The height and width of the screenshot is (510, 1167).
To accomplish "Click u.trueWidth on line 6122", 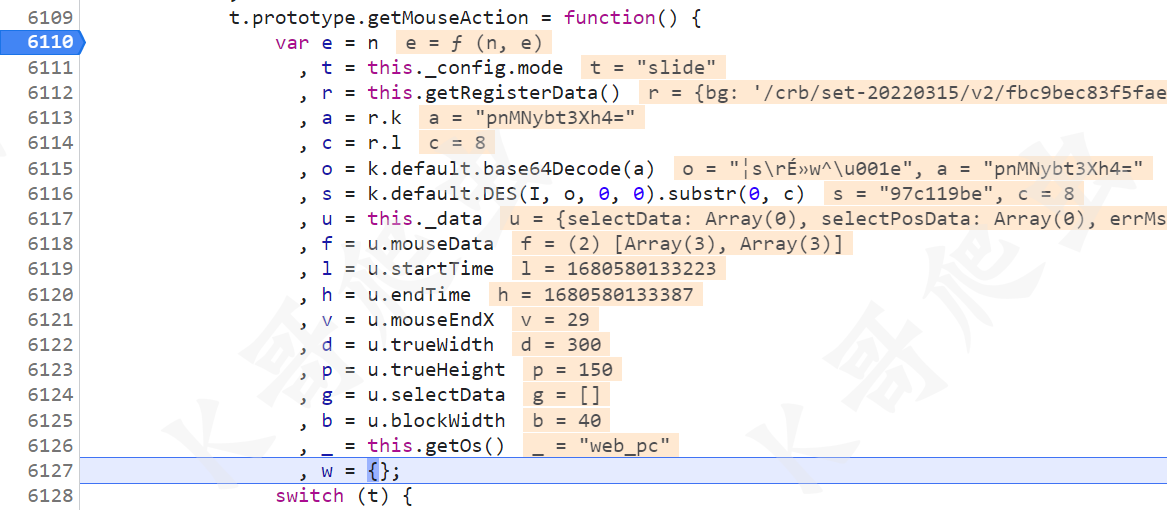I will coord(430,345).
